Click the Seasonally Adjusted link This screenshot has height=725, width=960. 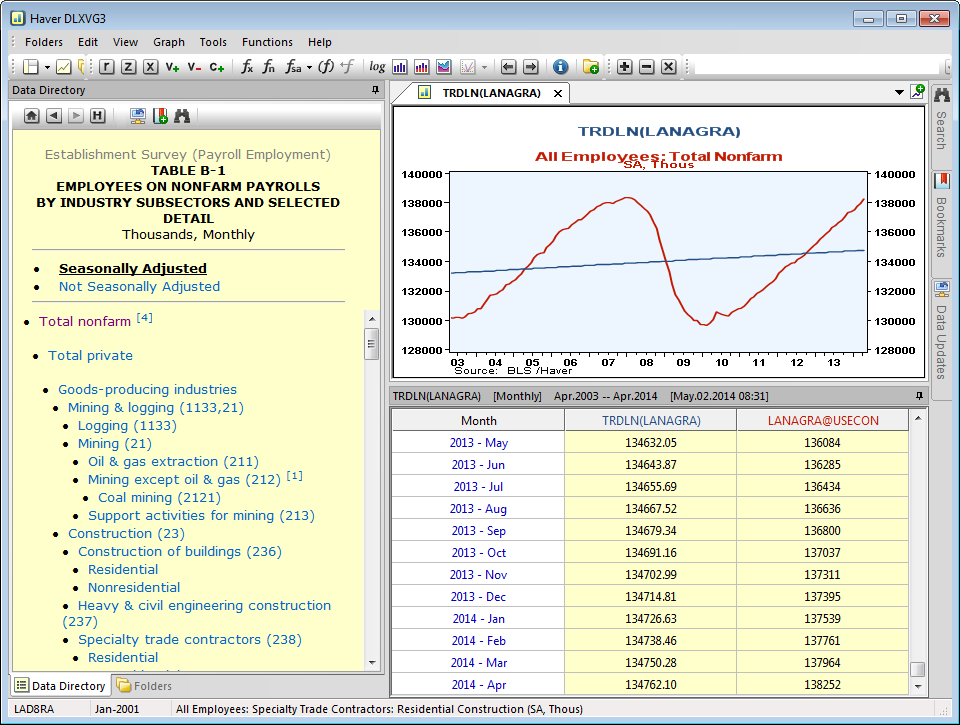133,268
